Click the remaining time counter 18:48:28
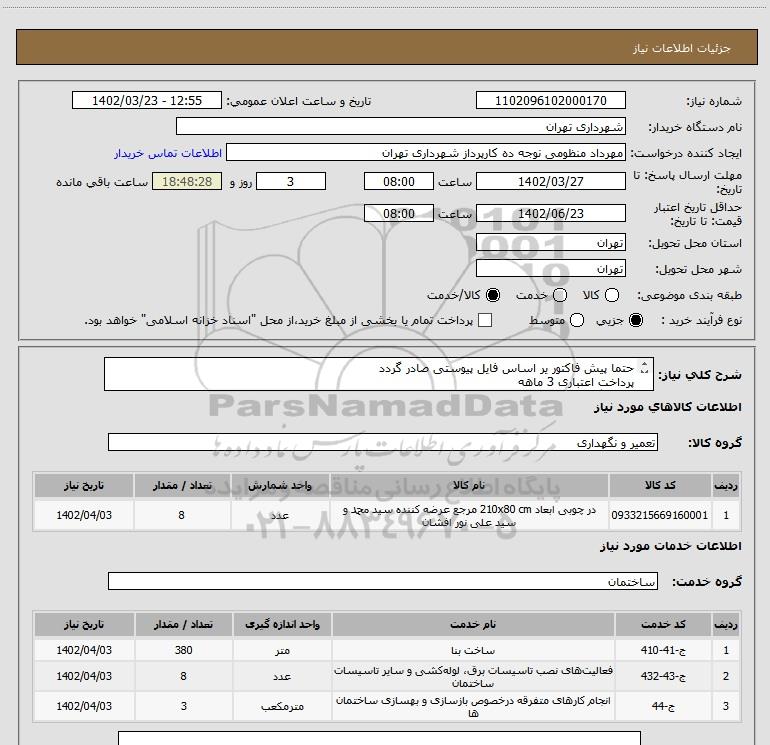Image resolution: width=770 pixels, height=745 pixels. click(x=187, y=182)
